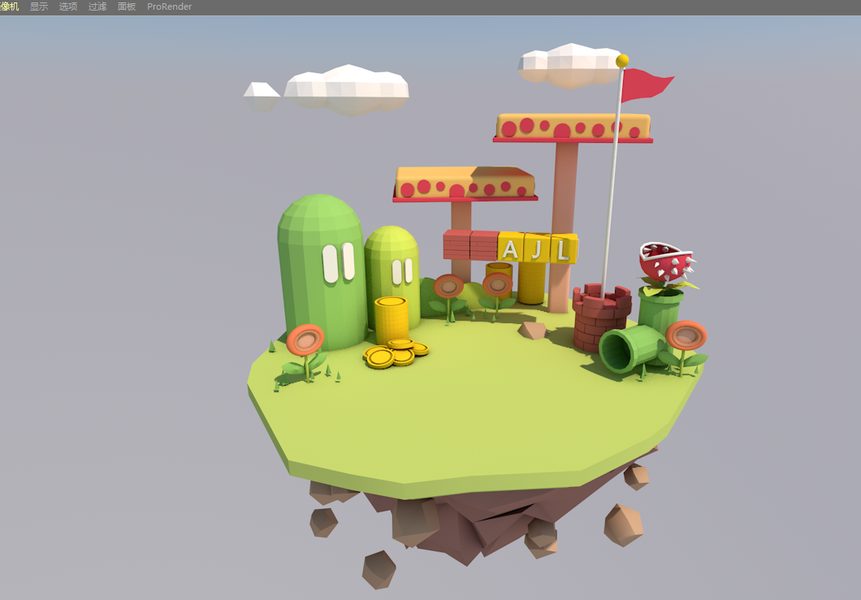Screen dimensions: 861x600
Task: Select the red flag on the pole
Action: tap(646, 85)
